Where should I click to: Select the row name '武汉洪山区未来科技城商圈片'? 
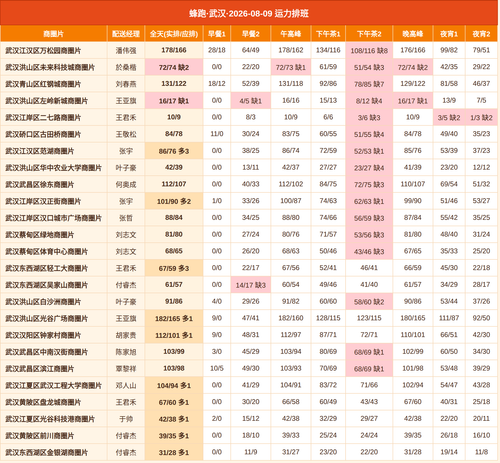[x=50, y=67]
